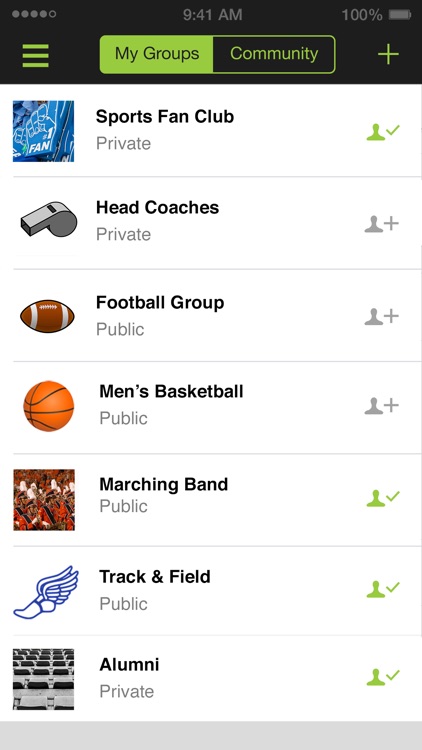The image size is (422, 750).
Task: Select the My Groups tab
Action: tap(156, 54)
